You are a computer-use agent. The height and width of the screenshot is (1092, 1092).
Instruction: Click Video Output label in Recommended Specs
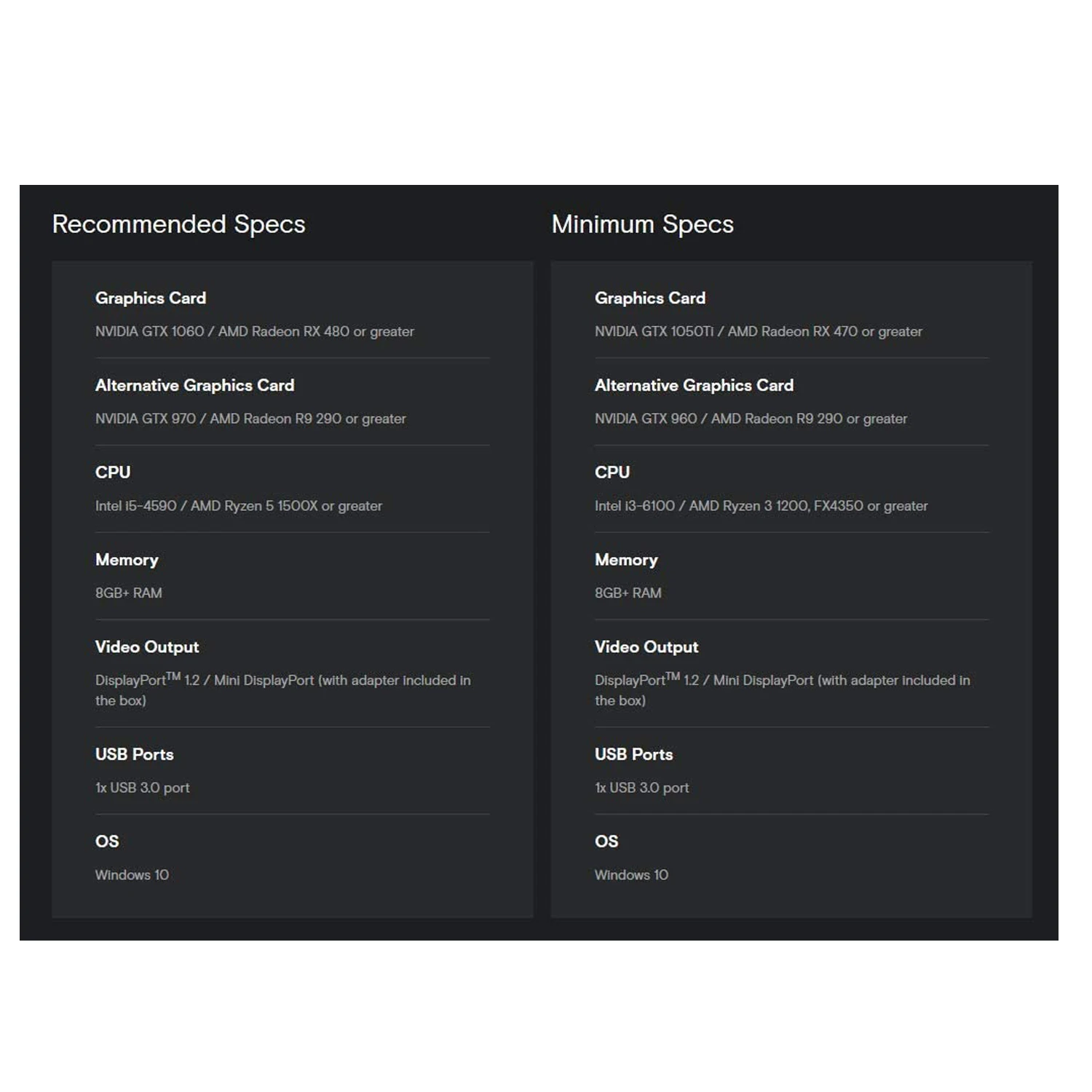147,647
